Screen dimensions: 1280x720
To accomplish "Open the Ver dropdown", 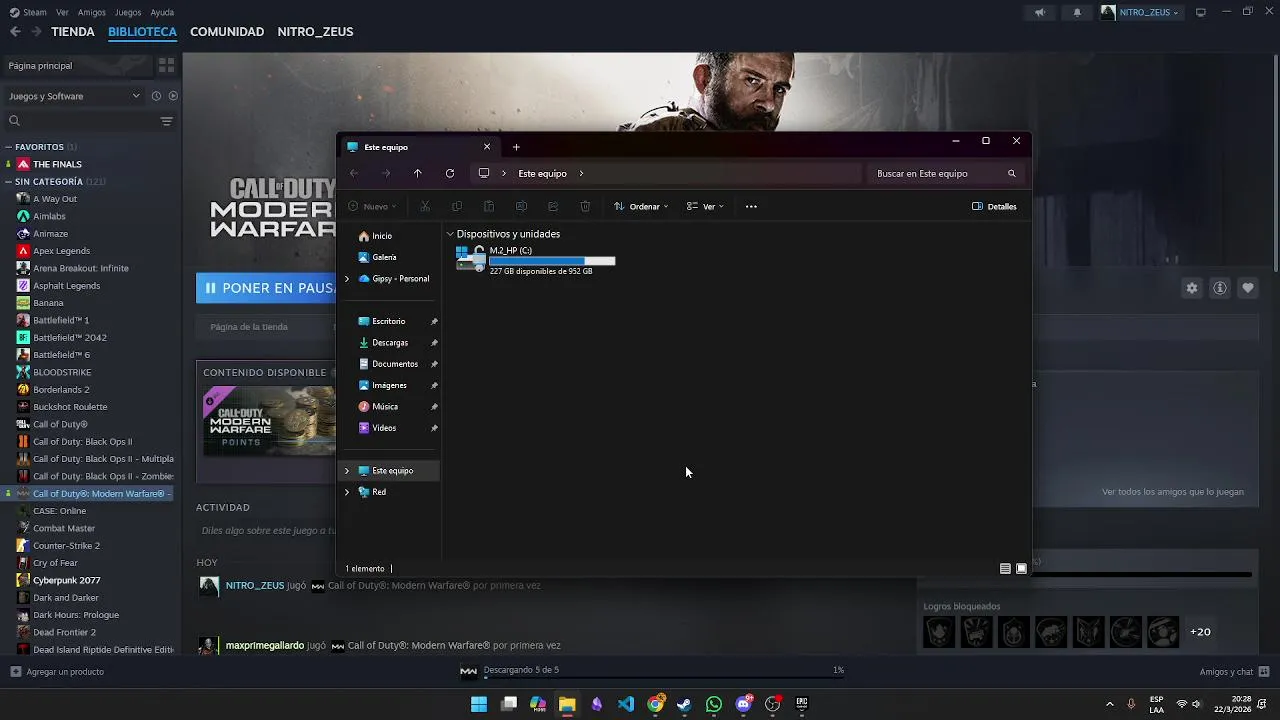I will pos(705,206).
